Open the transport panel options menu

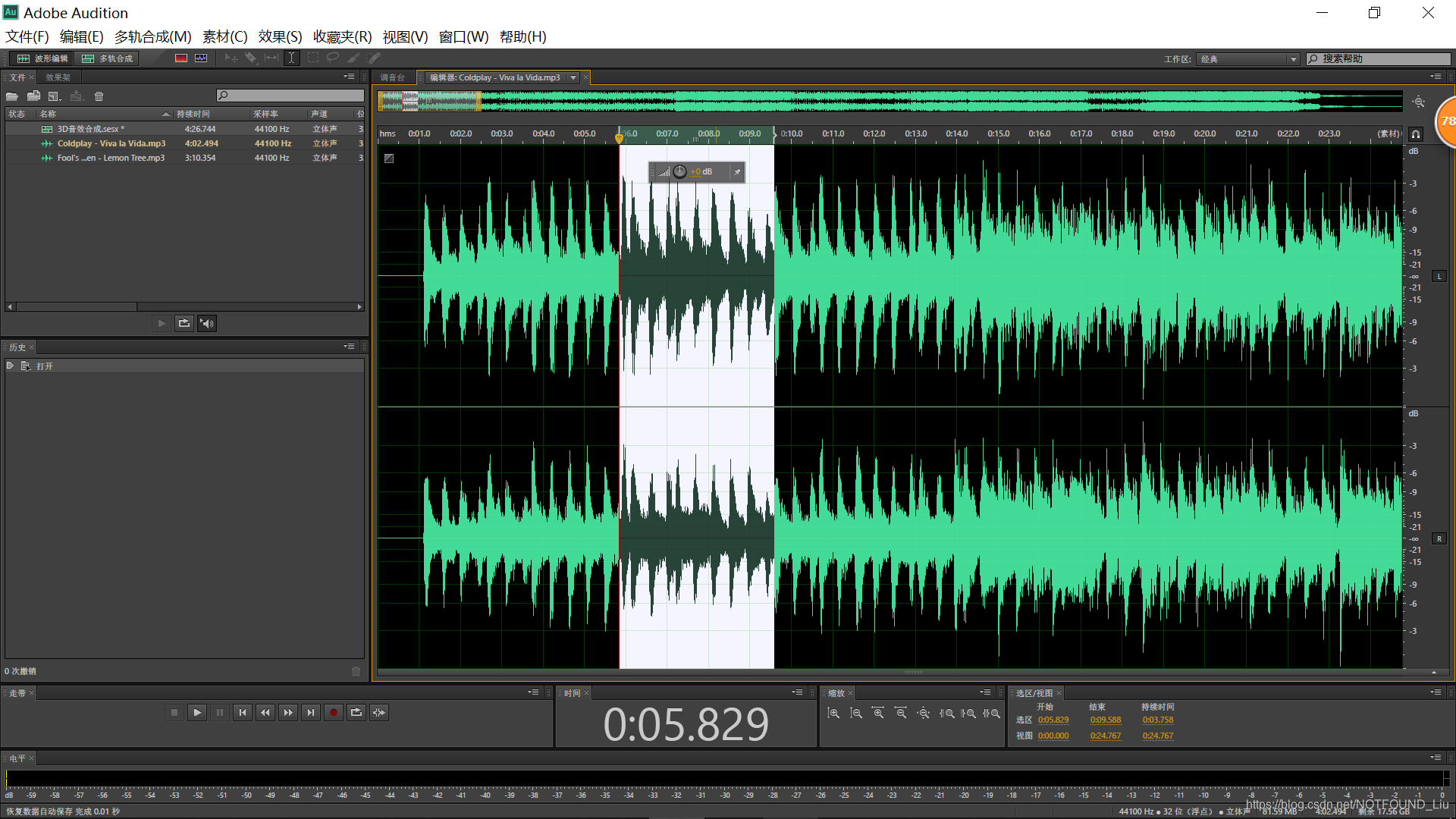point(534,692)
